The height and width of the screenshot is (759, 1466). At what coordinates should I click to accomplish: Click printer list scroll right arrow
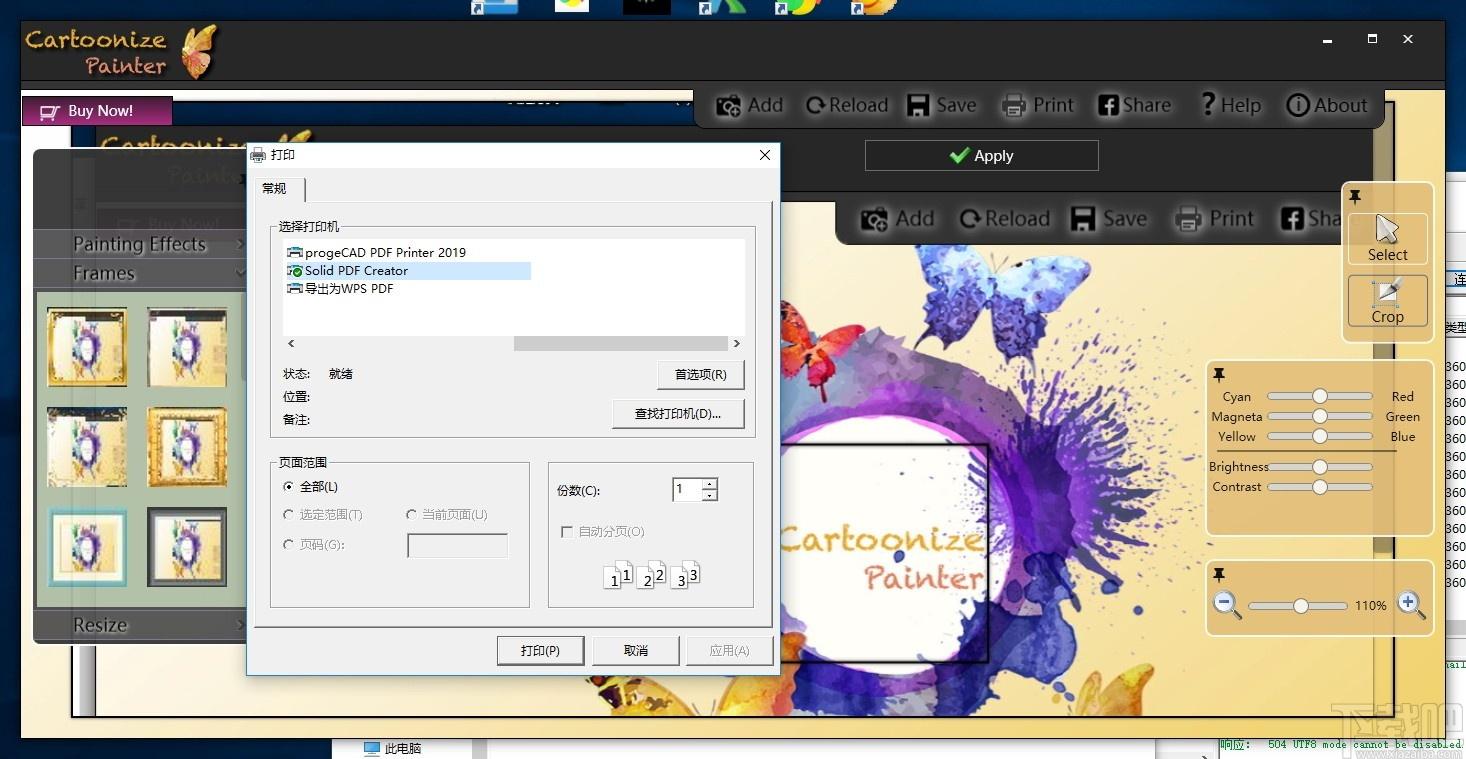coord(737,344)
